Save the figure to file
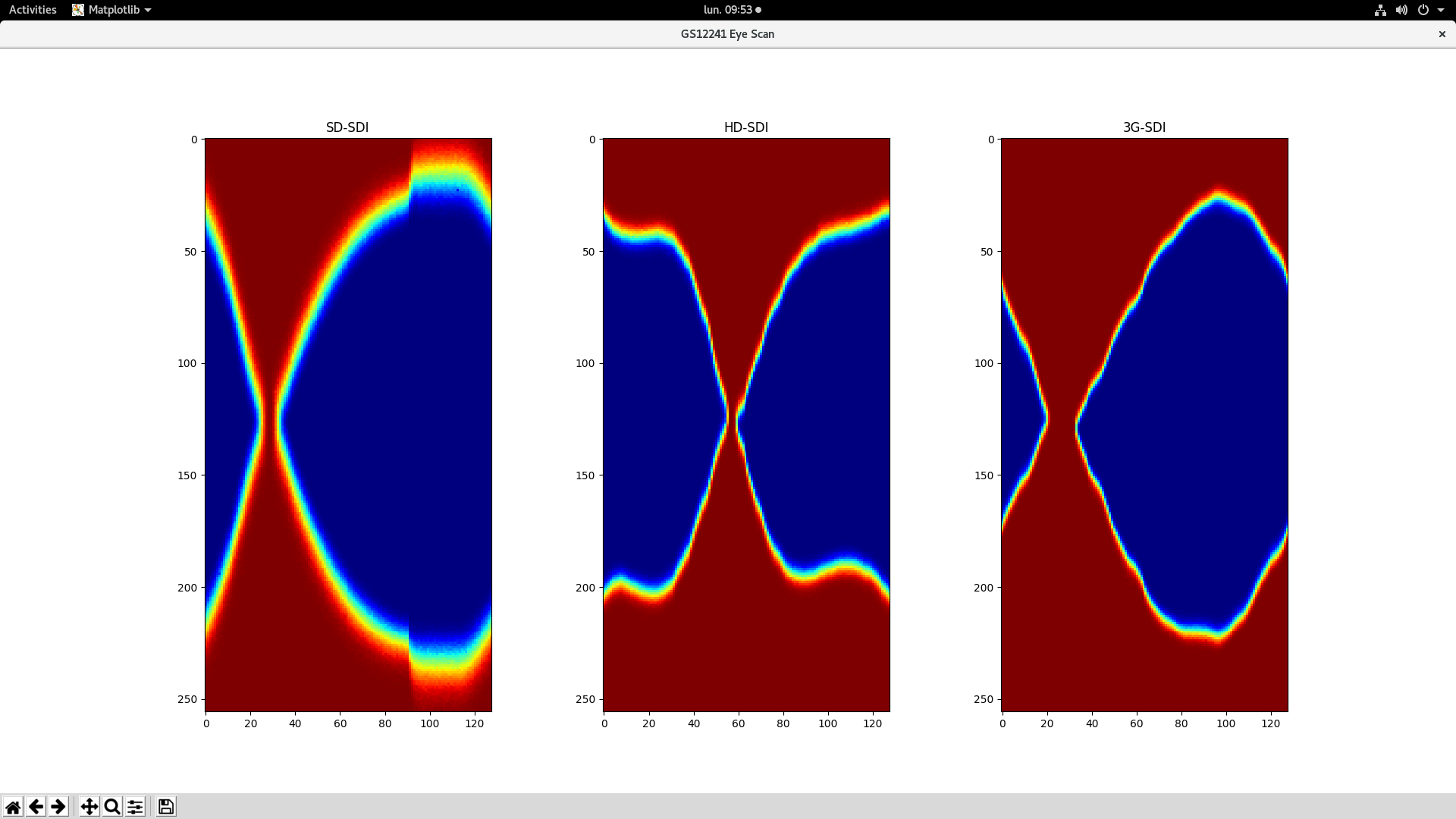This screenshot has height=819, width=1456. pyautogui.click(x=166, y=806)
